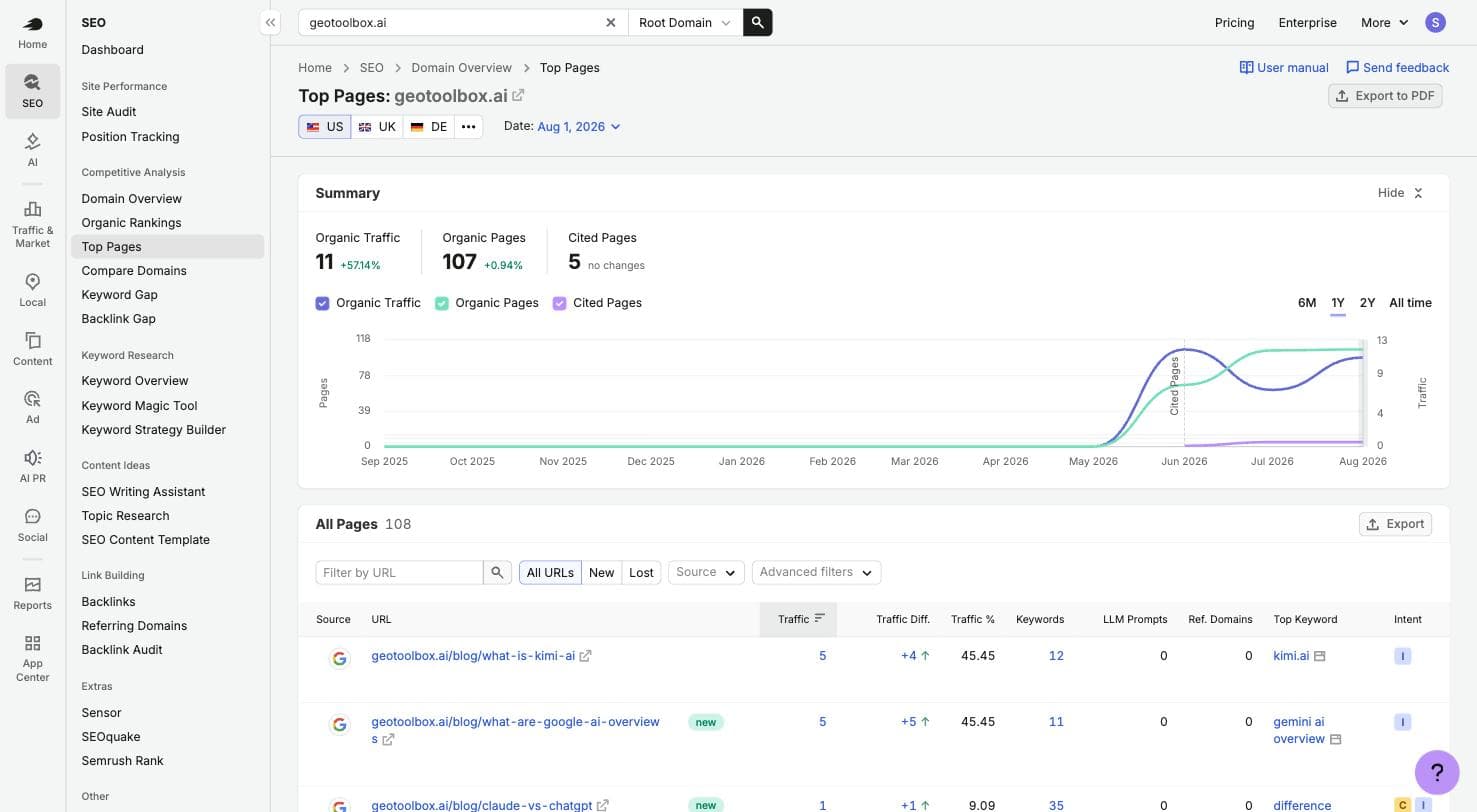Open Backlink Audit in sidebar
The image size is (1477, 812).
point(121,649)
